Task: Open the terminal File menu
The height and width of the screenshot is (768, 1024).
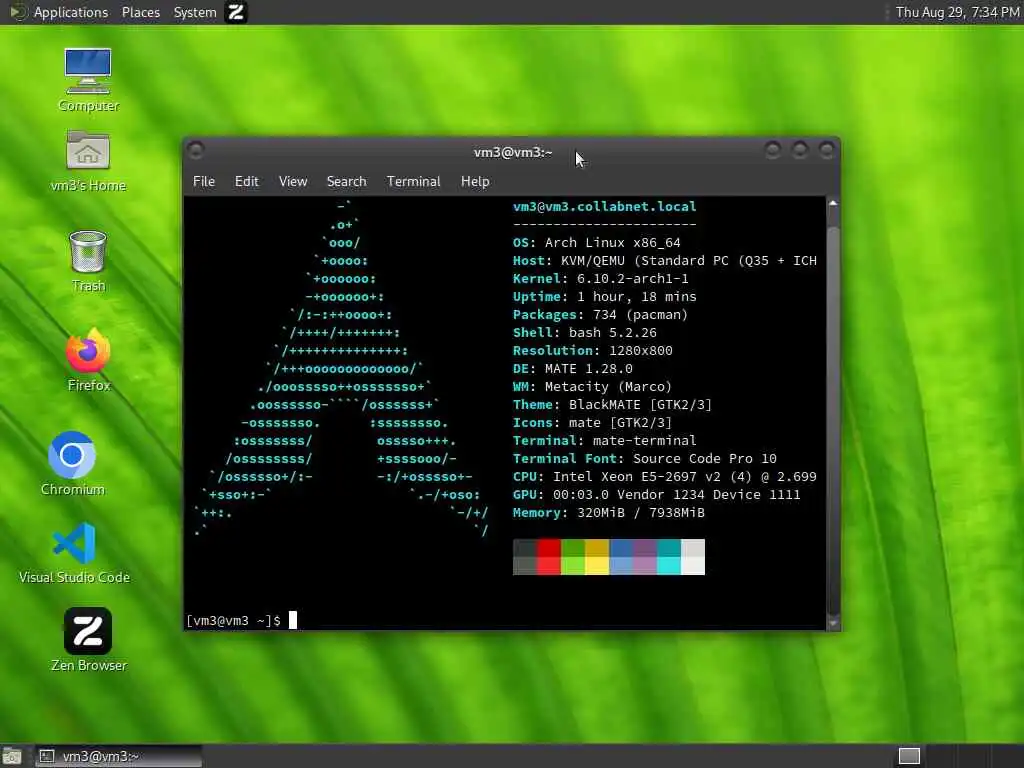Action: point(204,182)
